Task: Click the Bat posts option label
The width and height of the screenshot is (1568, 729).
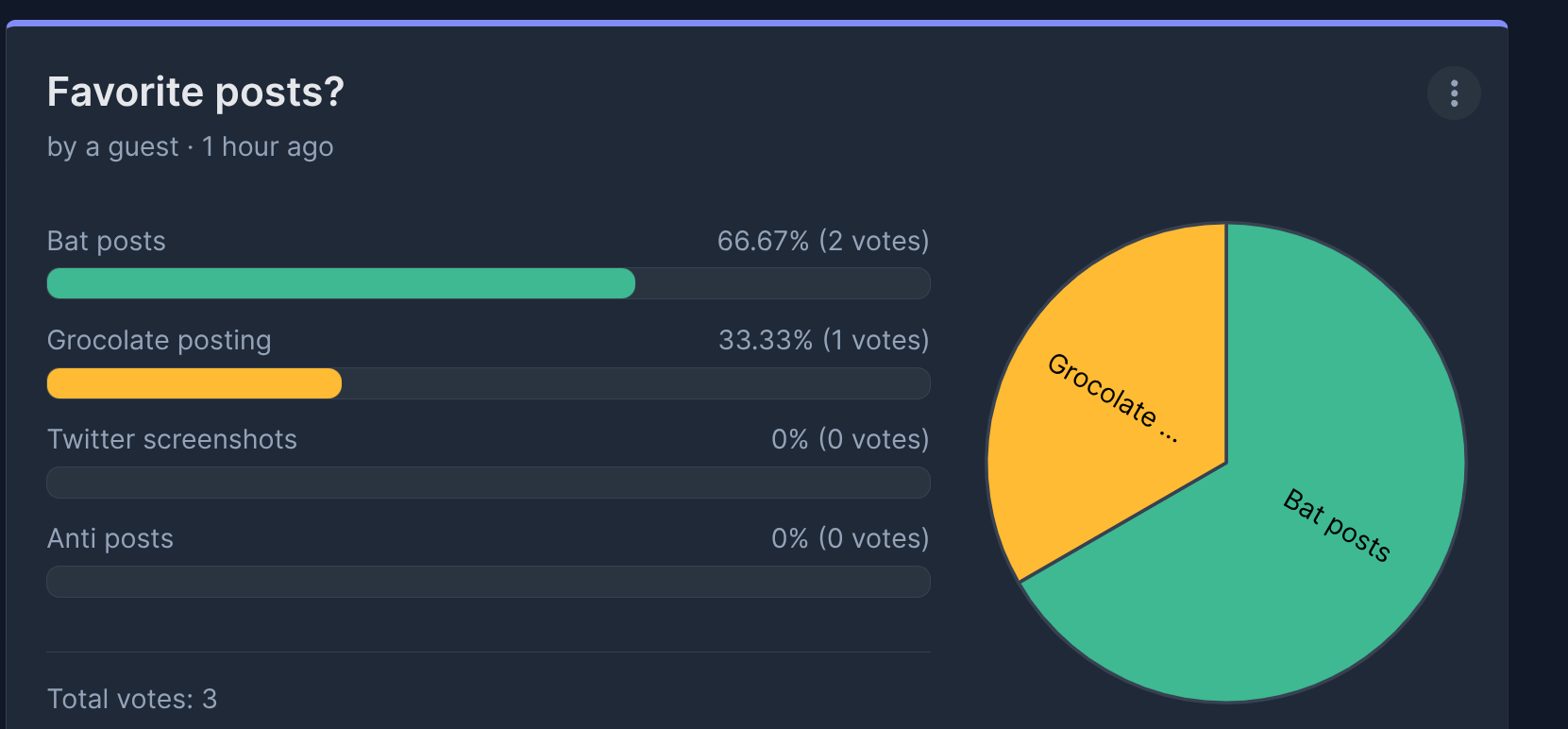Action: click(x=106, y=241)
